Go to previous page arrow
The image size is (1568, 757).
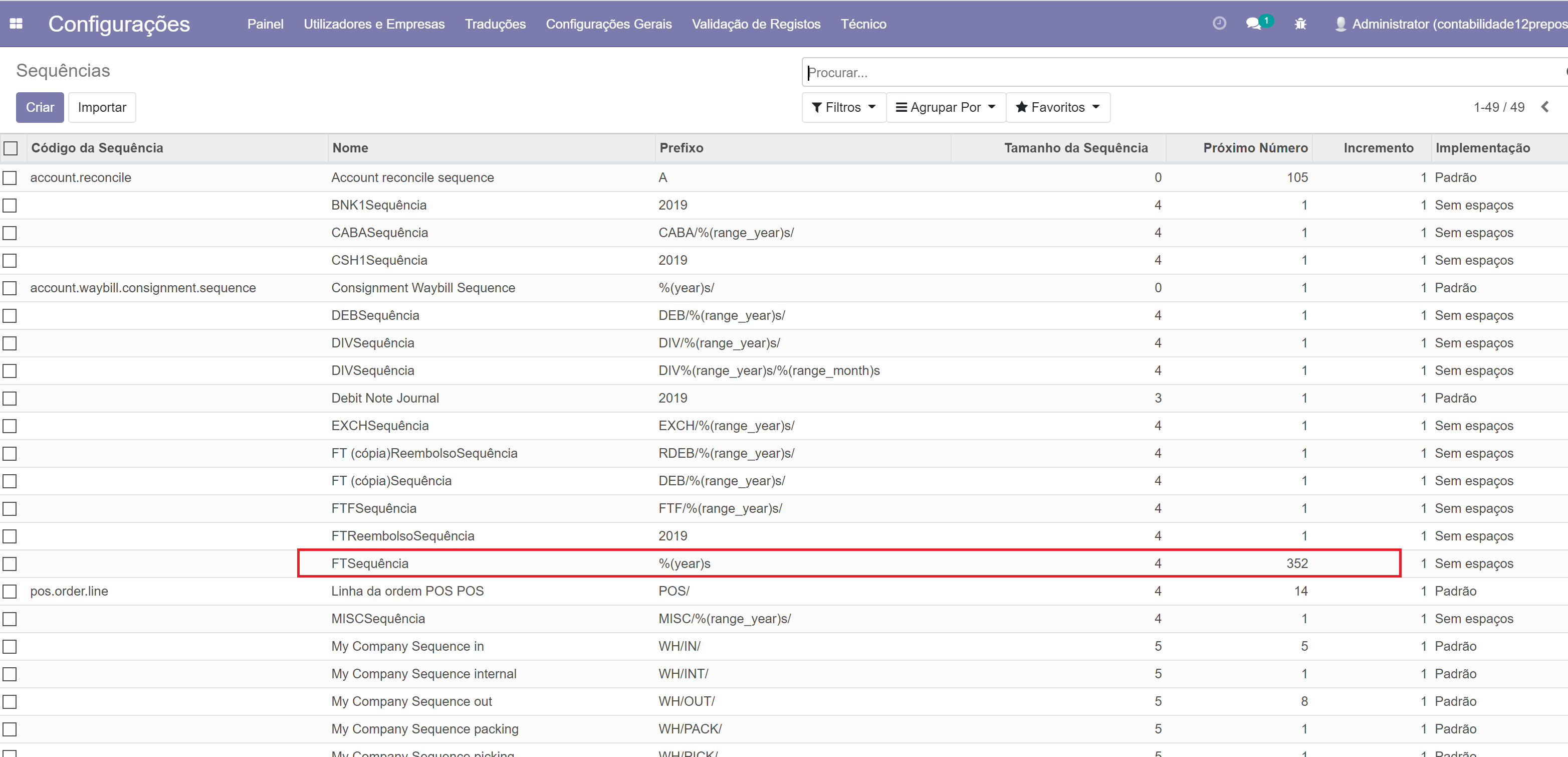point(1545,107)
